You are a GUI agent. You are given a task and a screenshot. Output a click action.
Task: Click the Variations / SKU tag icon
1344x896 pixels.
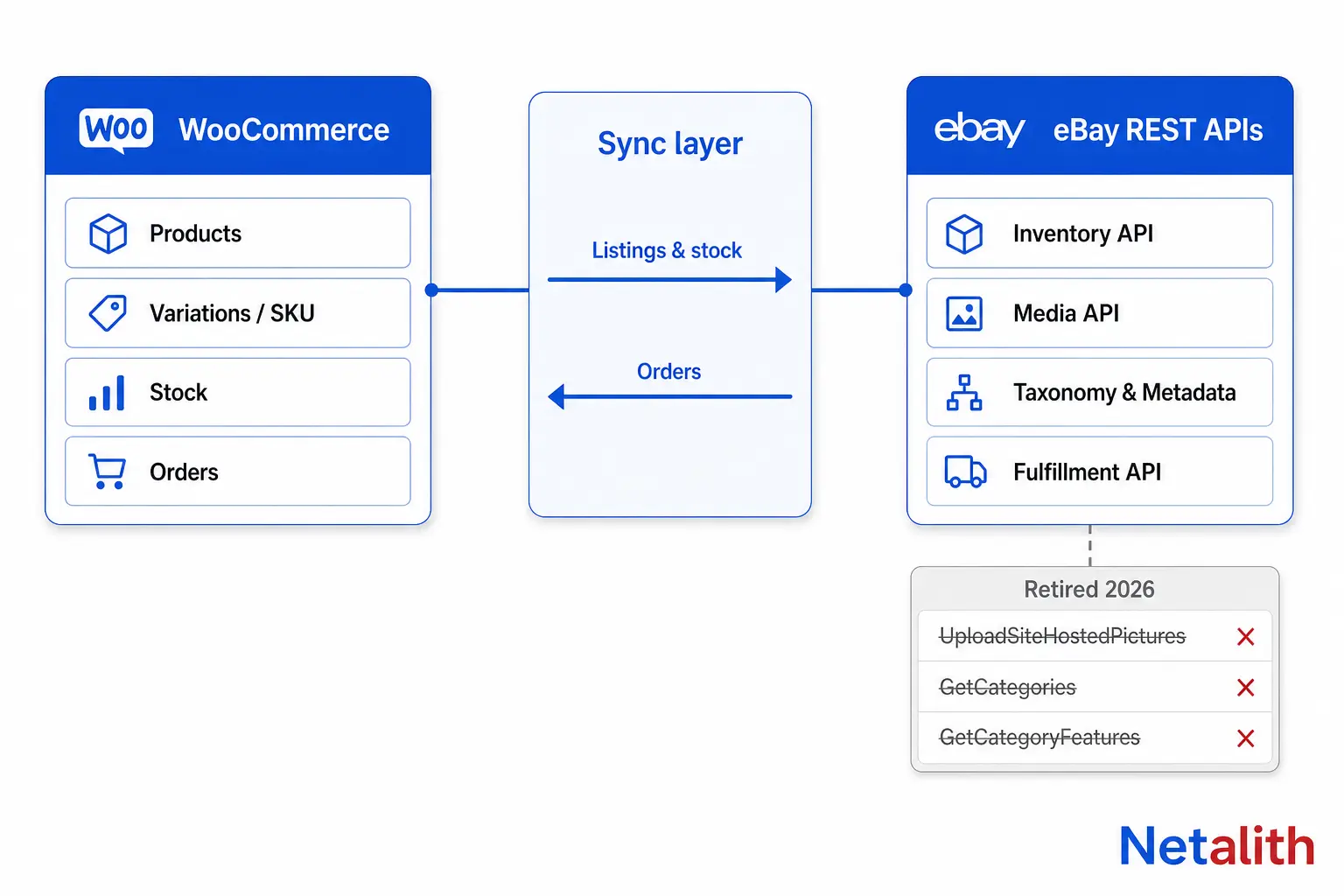(108, 313)
